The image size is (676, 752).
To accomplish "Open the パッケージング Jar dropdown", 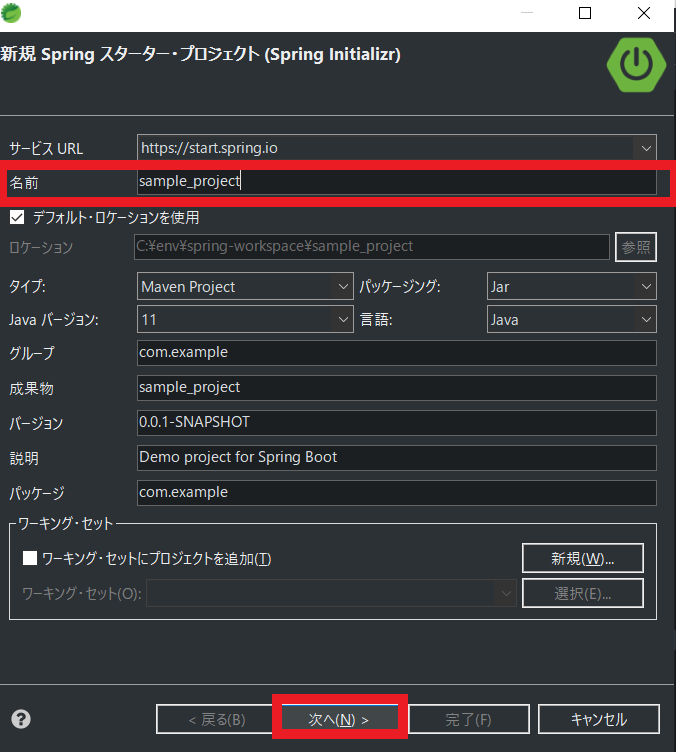I will coord(571,286).
